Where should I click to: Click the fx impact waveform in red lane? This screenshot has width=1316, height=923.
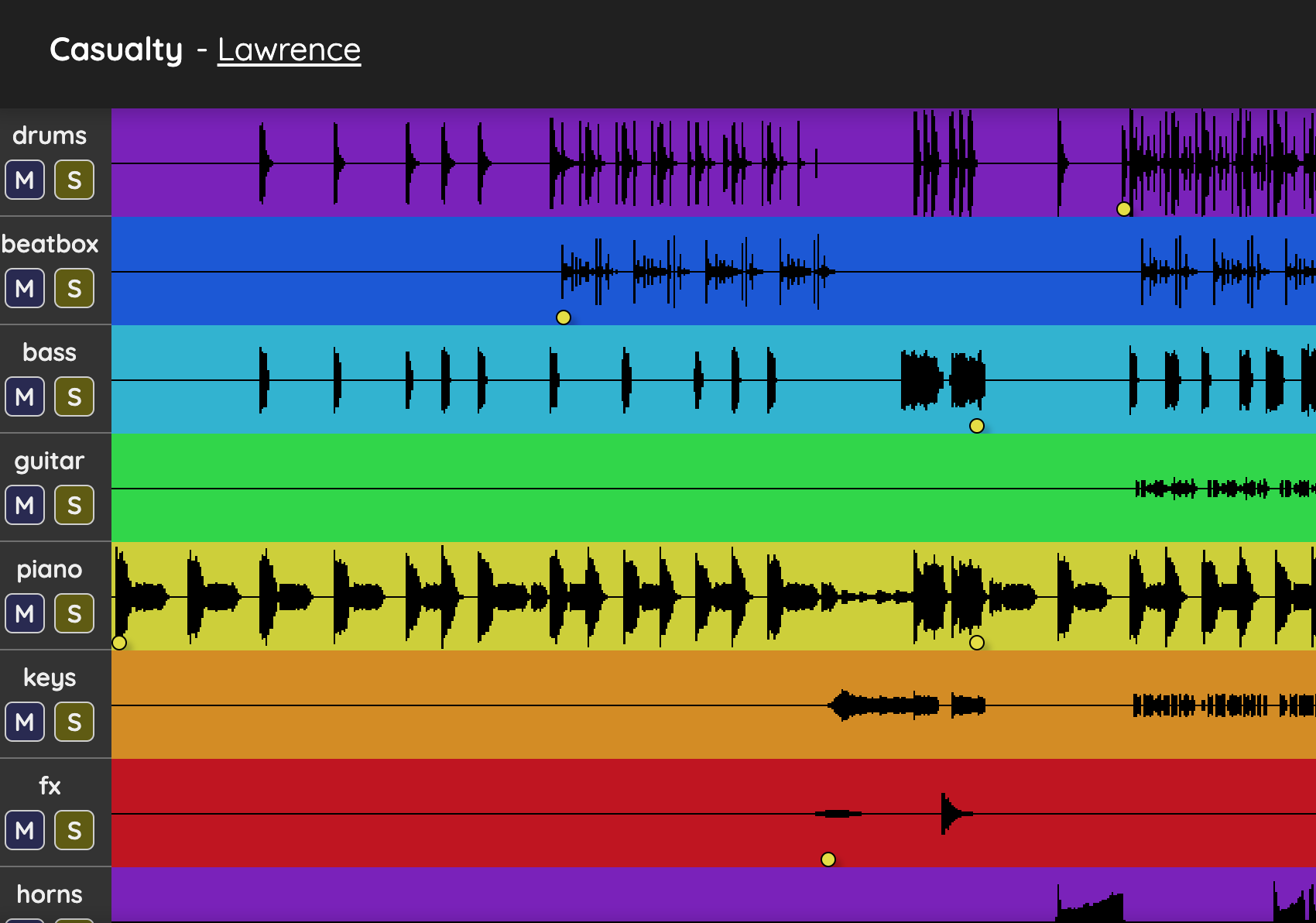[956, 814]
